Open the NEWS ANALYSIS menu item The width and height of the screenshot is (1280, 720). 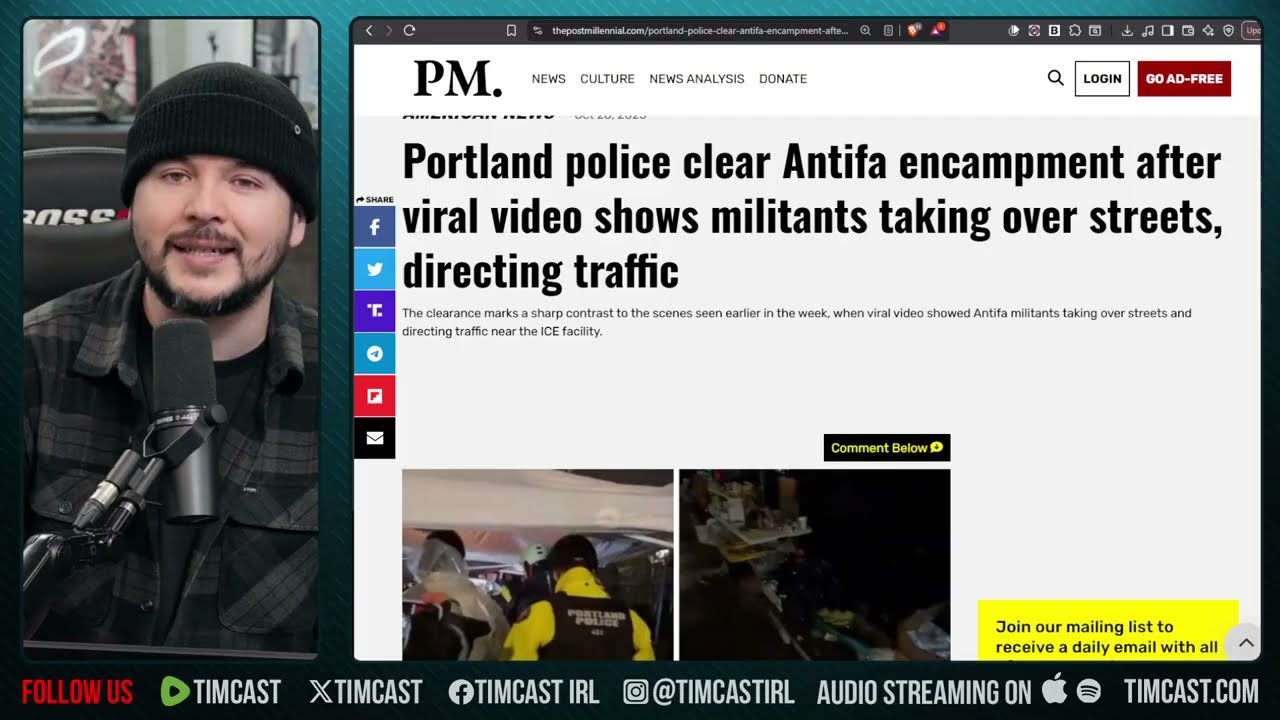pos(697,79)
